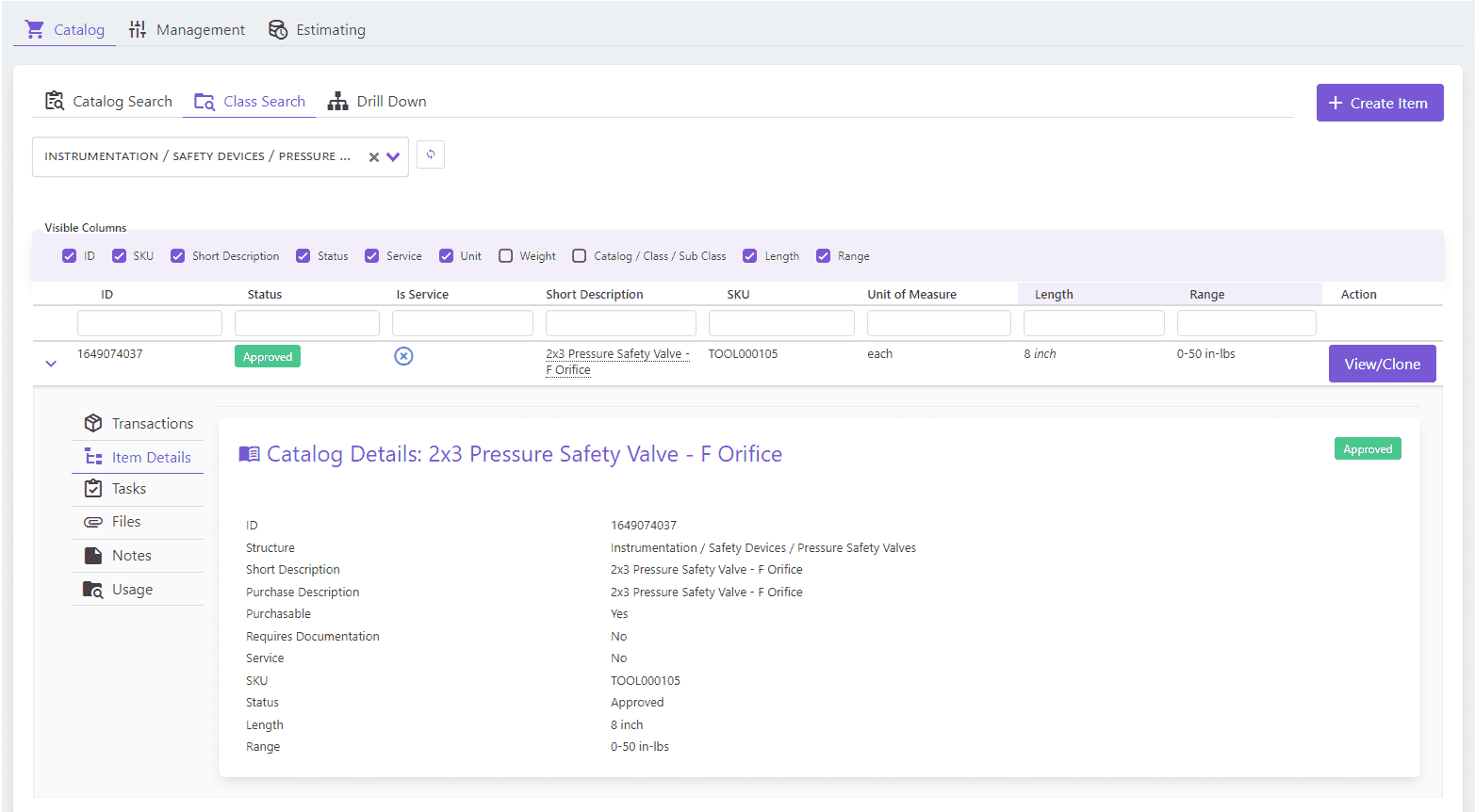The height and width of the screenshot is (812, 1475).
Task: Select the Item Details sidebar icon
Action: (94, 457)
